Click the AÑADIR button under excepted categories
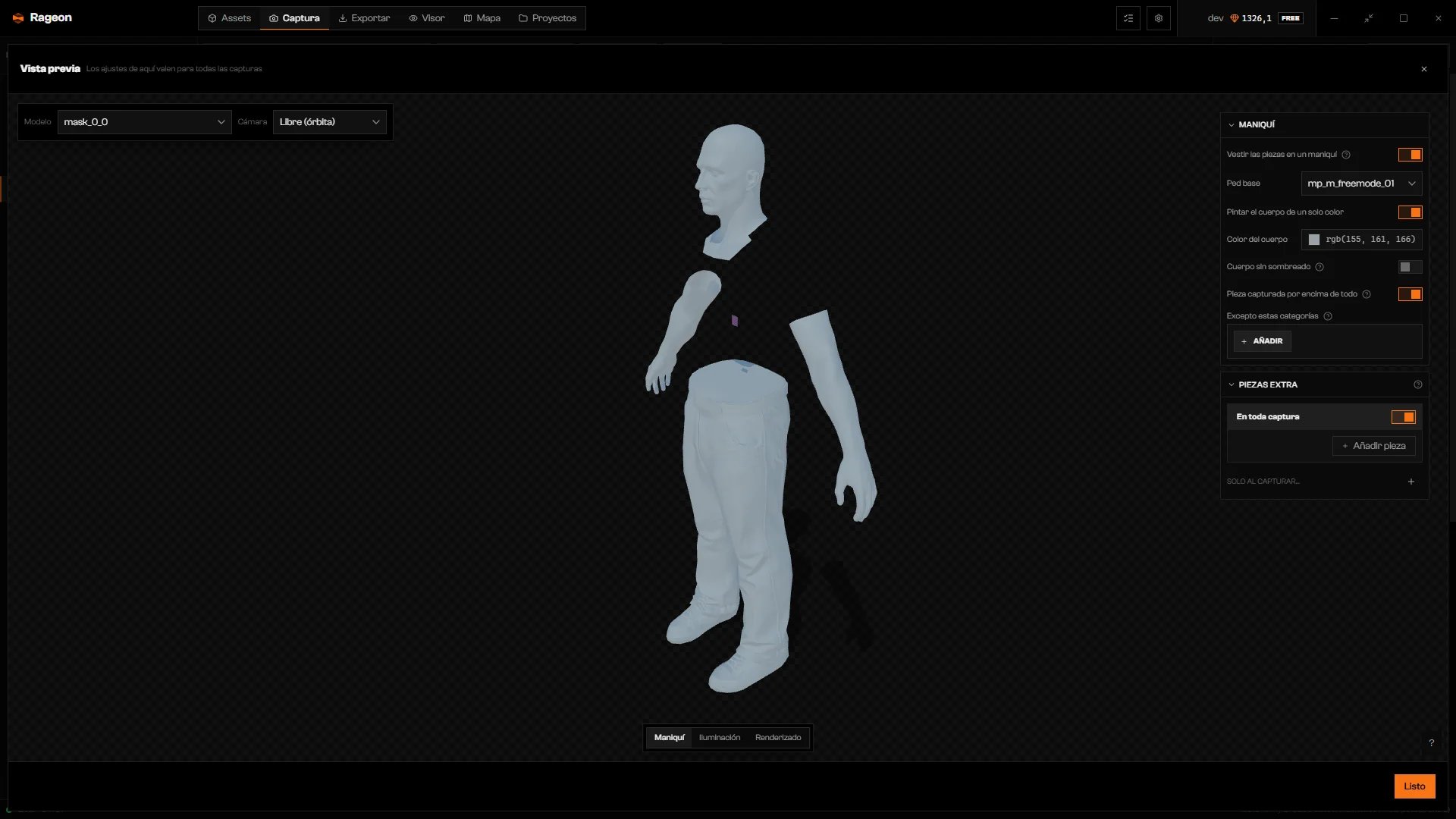The height and width of the screenshot is (819, 1456). tap(1262, 341)
